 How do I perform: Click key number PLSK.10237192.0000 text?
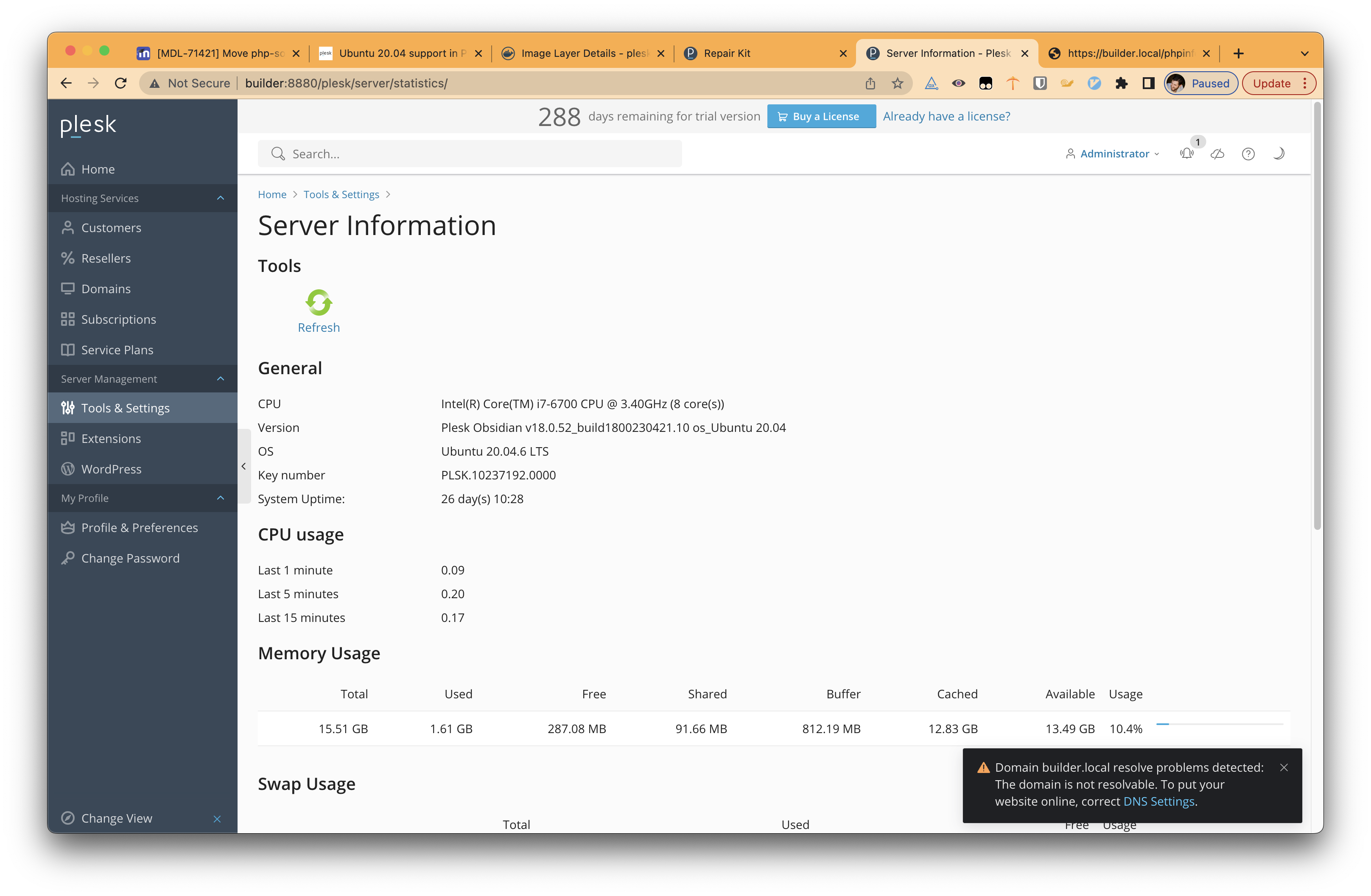(x=498, y=476)
